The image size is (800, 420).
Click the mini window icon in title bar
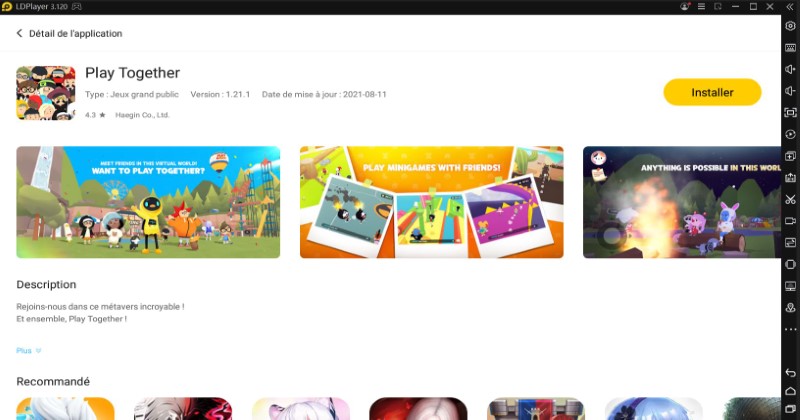point(718,7)
